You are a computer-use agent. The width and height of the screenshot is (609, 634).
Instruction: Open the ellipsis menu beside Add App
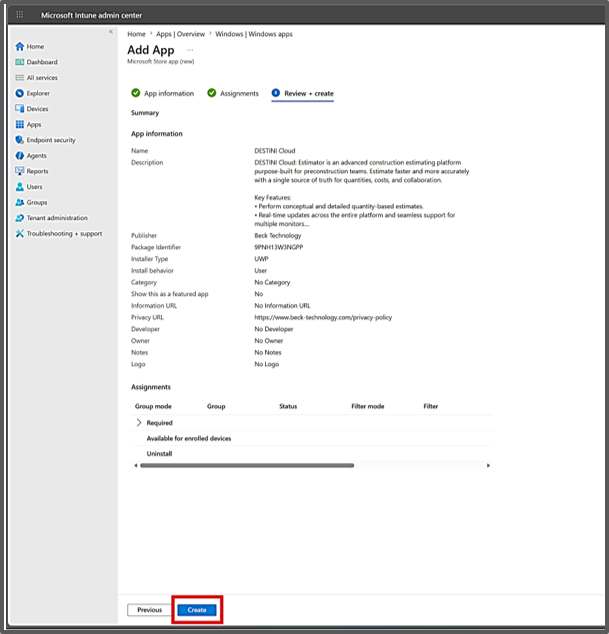point(190,50)
